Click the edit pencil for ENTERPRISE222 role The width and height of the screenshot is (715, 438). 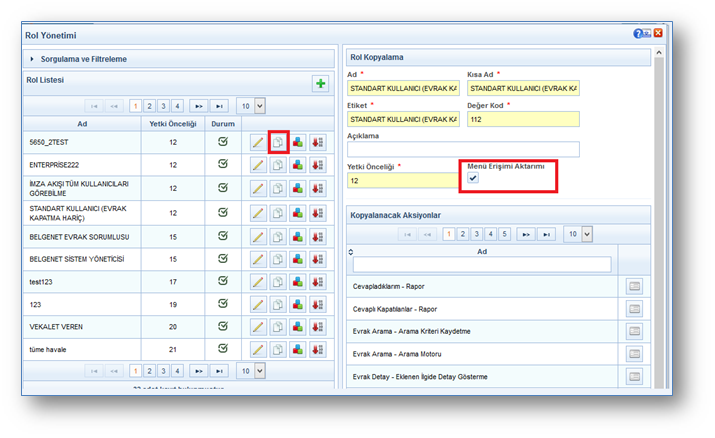click(x=258, y=164)
